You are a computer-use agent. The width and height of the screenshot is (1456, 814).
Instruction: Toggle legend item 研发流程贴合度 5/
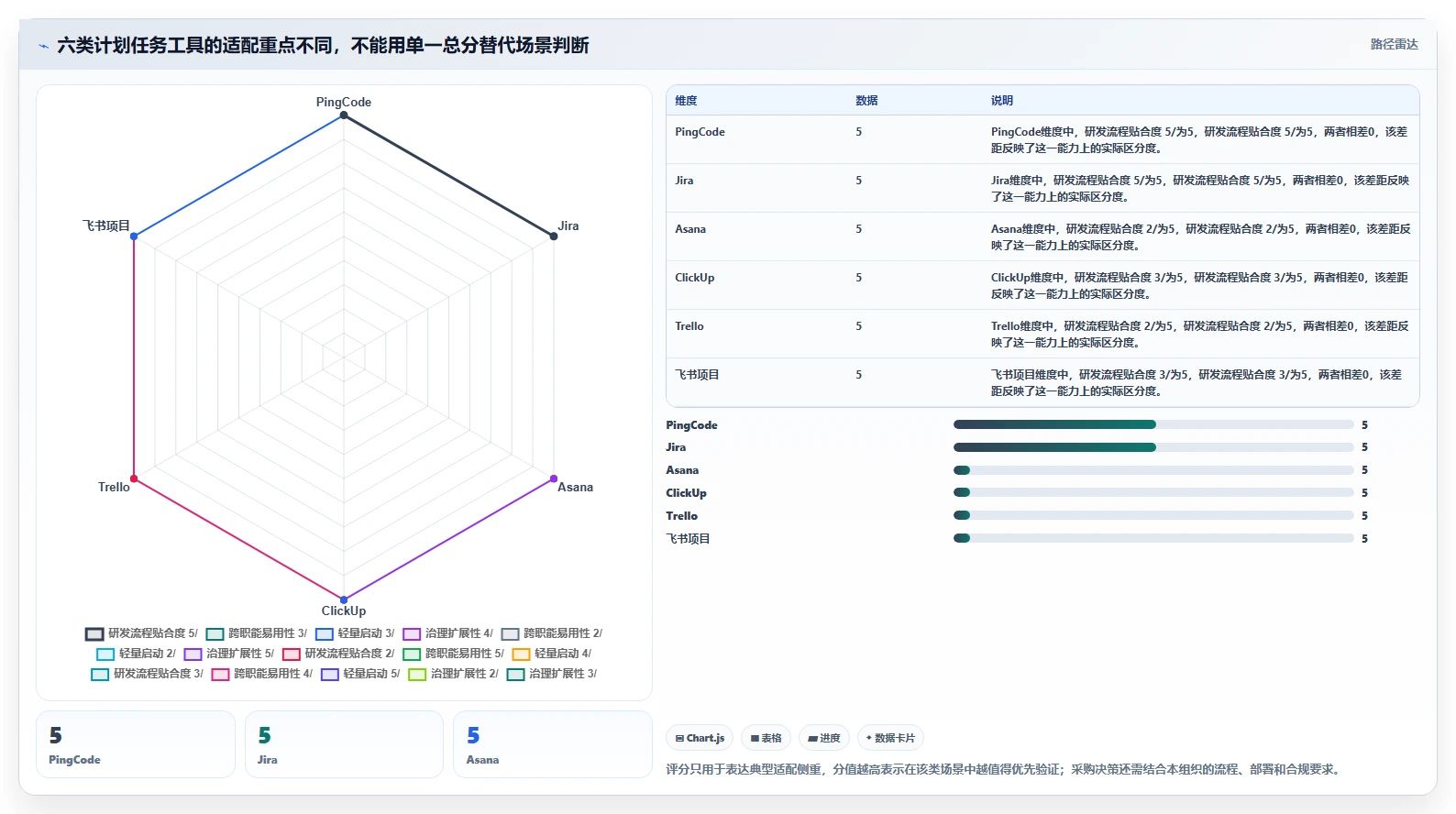[141, 633]
